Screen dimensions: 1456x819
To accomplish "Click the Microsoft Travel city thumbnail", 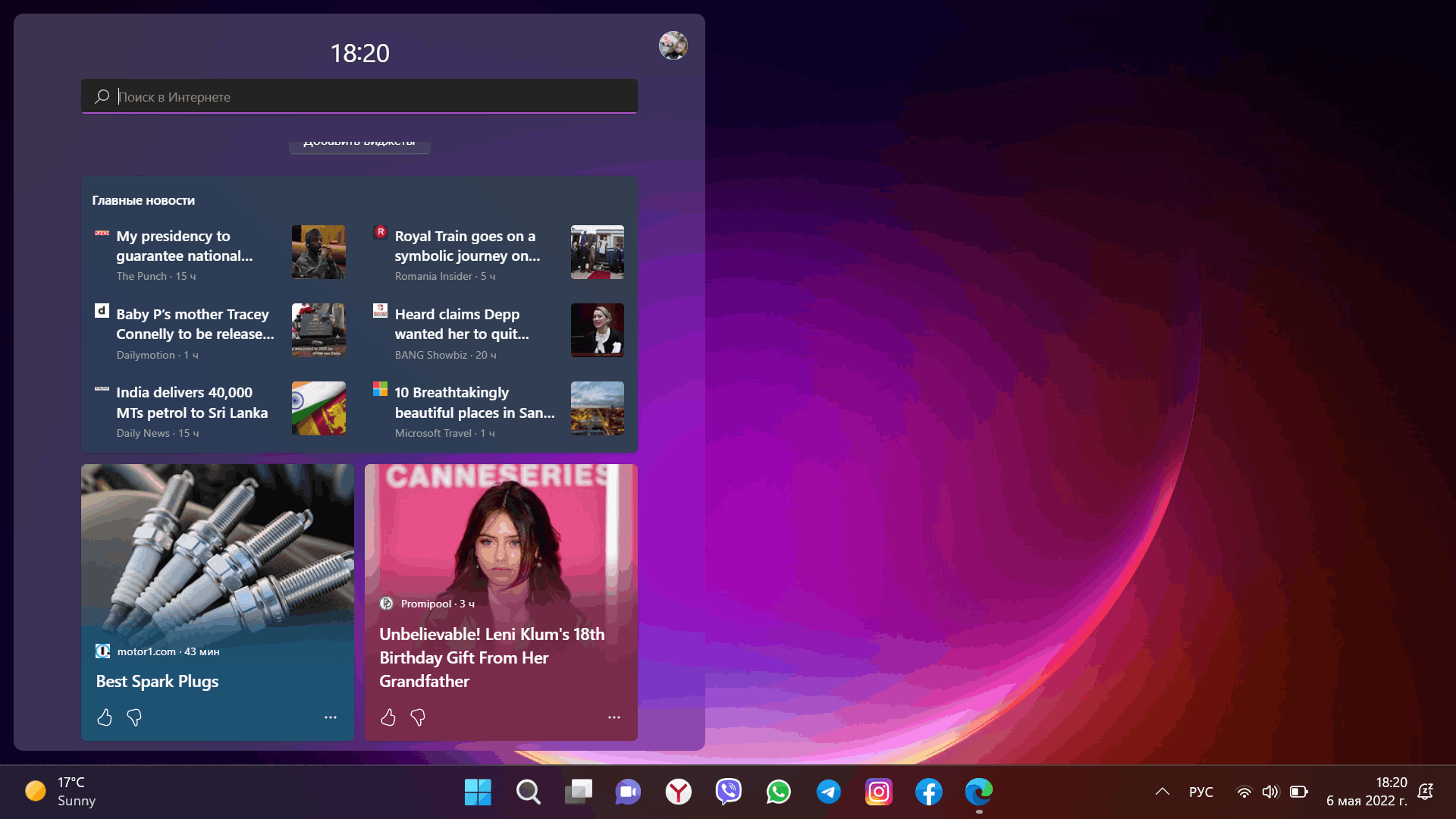I will tap(598, 408).
